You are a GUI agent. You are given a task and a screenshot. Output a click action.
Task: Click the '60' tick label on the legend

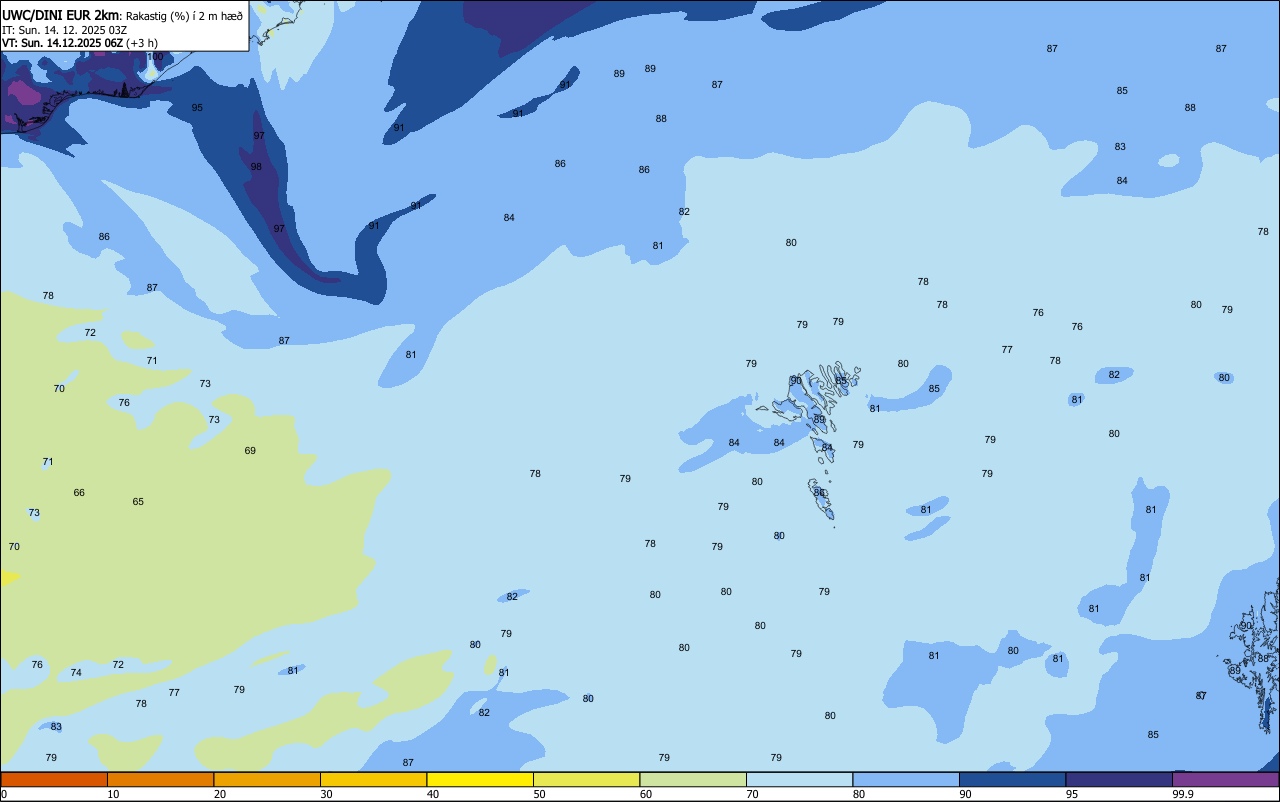coord(645,794)
